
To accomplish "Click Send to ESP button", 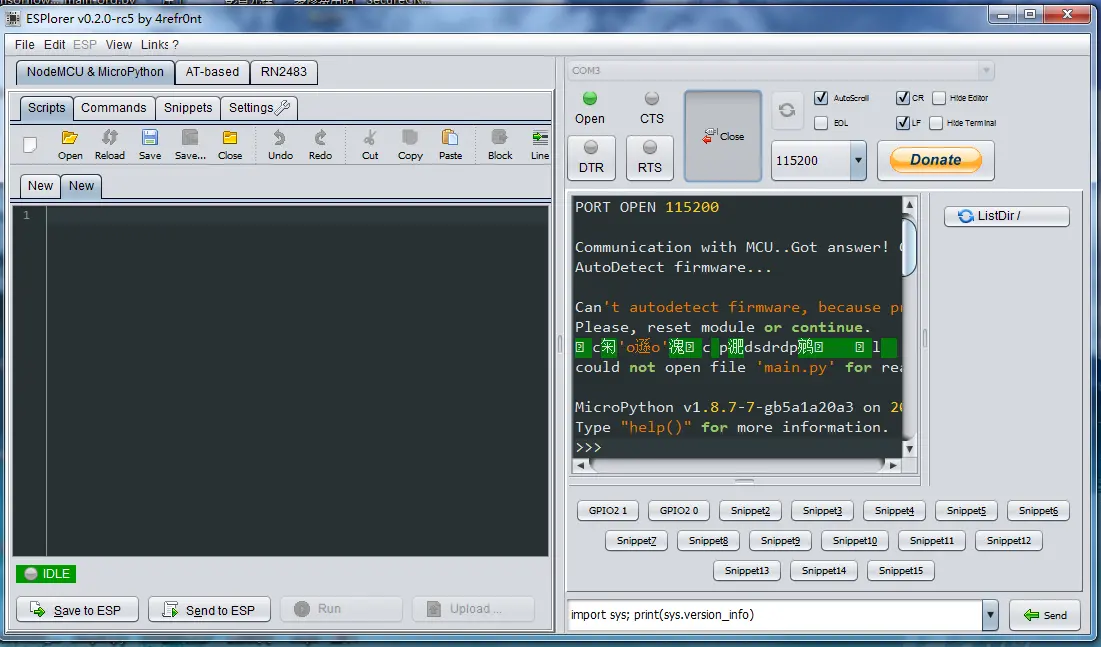I will pyautogui.click(x=209, y=610).
